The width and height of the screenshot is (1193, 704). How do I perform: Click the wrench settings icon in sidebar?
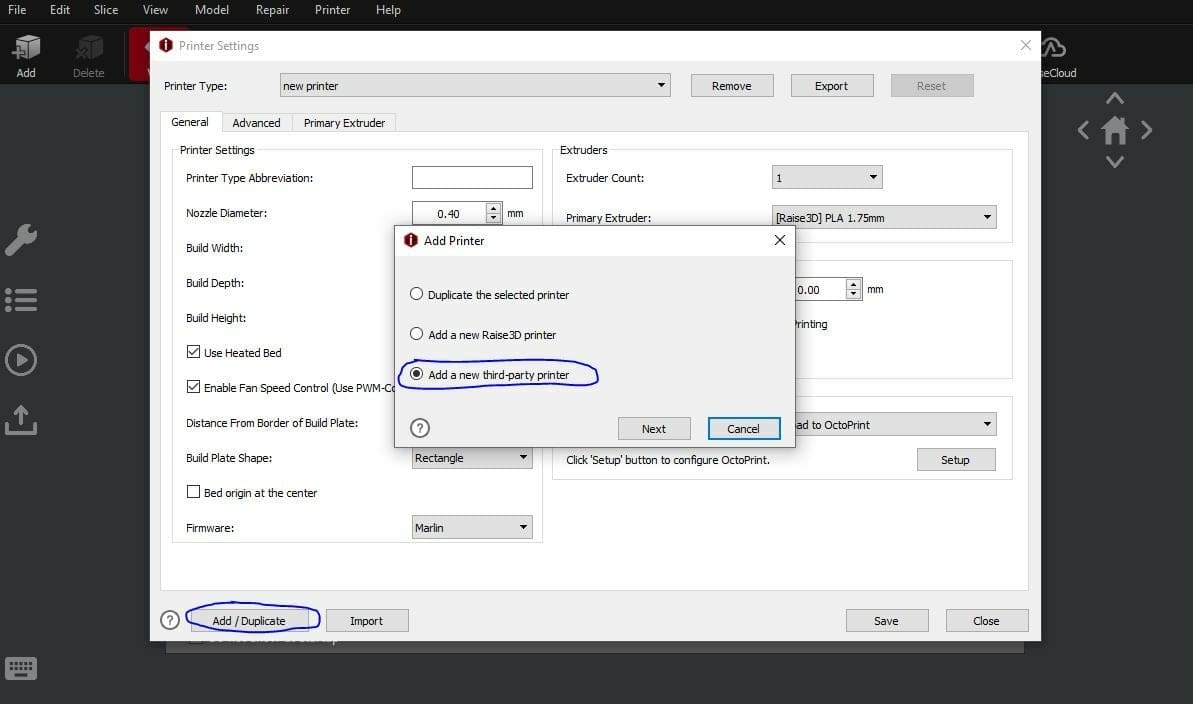21,240
